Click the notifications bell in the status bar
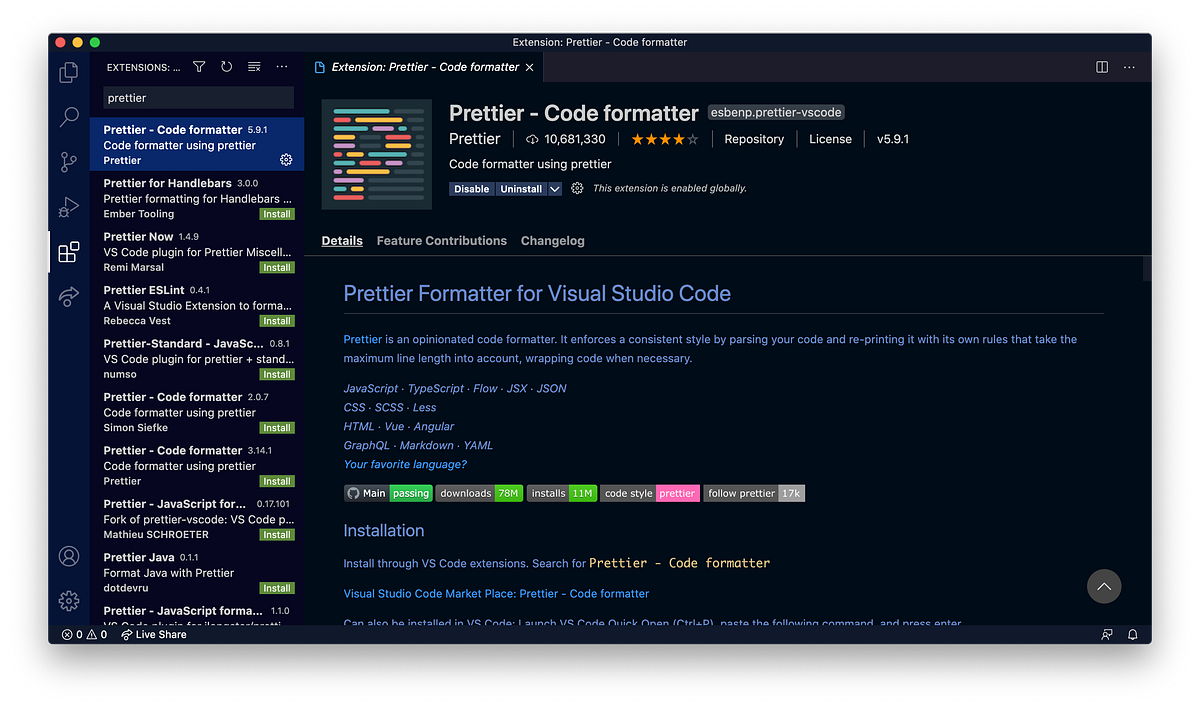 1133,634
